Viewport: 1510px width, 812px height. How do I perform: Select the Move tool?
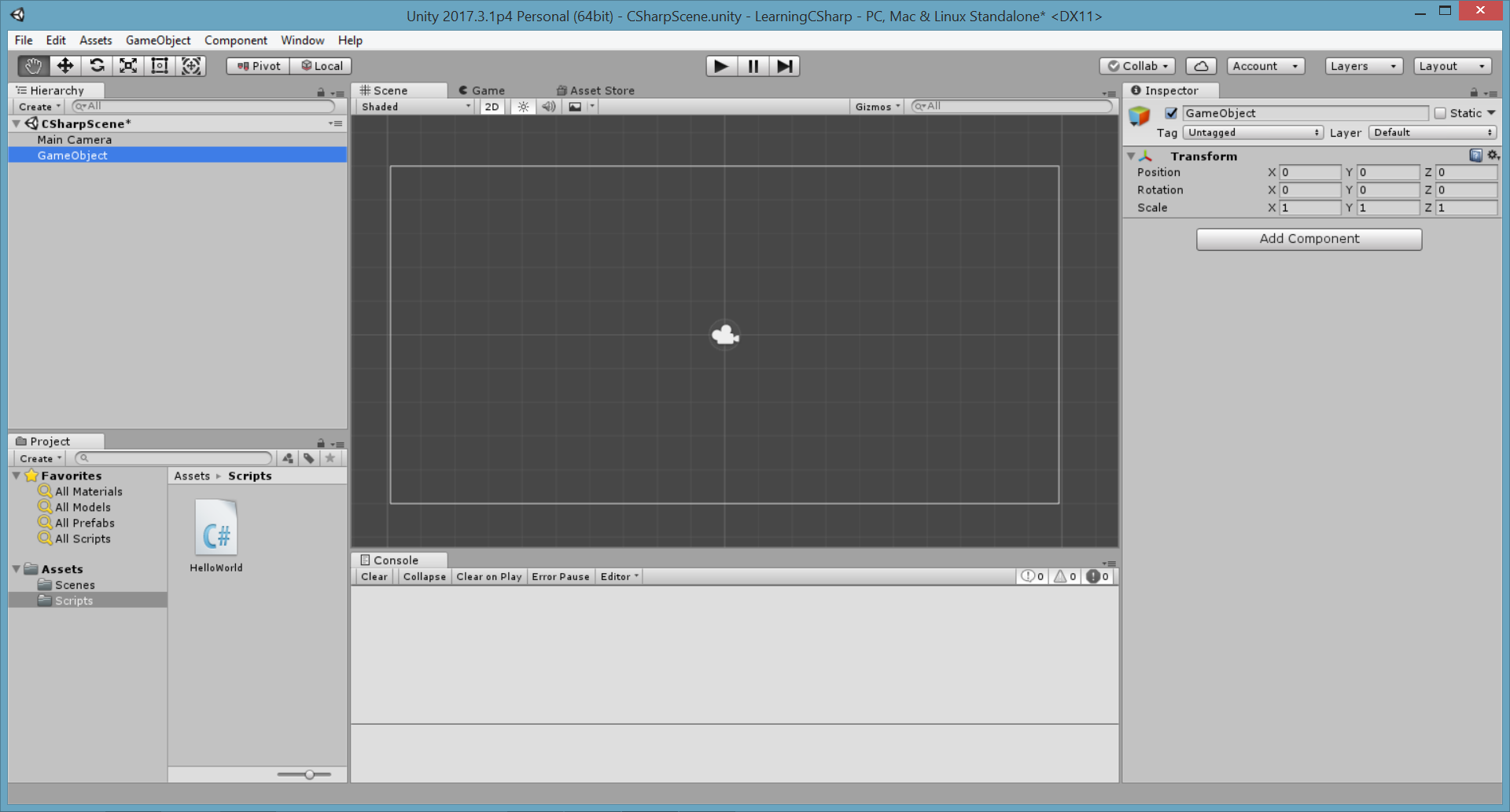tap(65, 66)
